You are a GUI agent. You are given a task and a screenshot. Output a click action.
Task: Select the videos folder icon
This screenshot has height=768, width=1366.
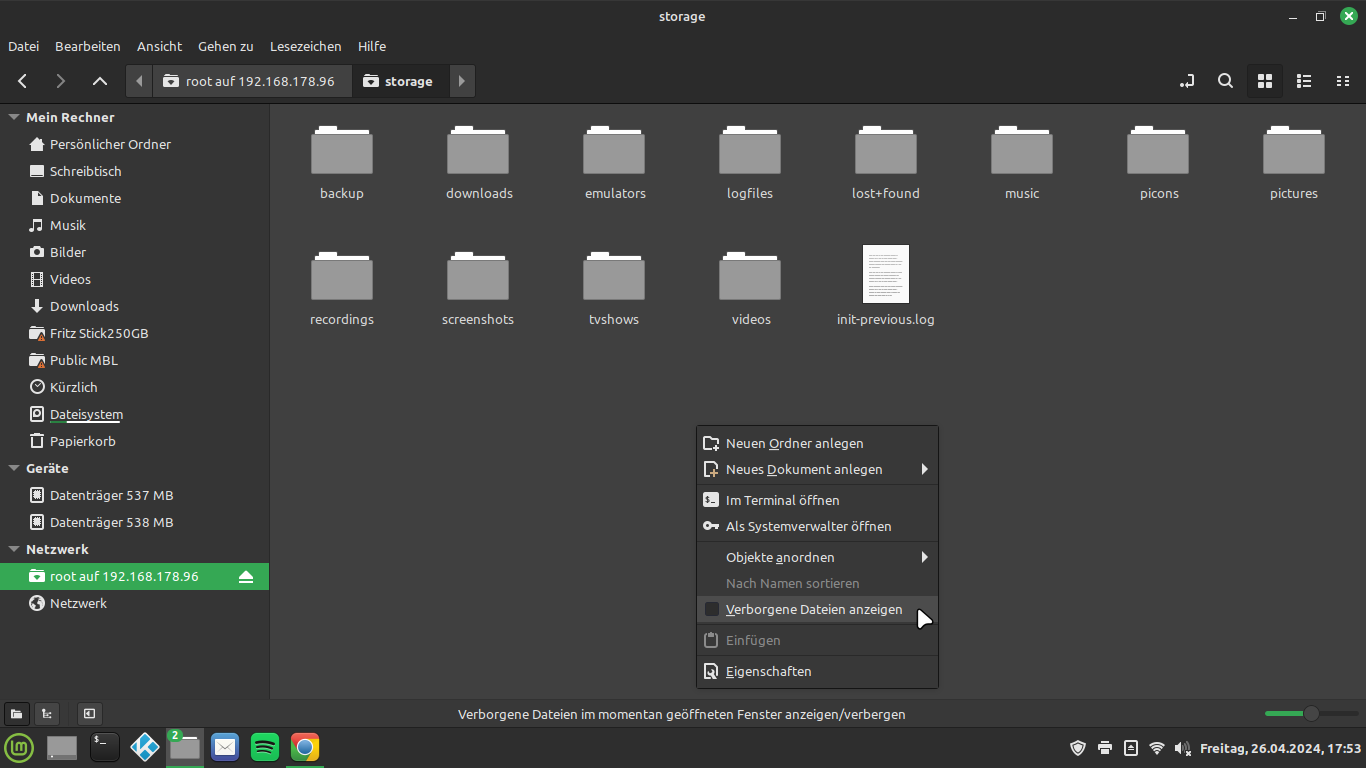click(x=750, y=276)
